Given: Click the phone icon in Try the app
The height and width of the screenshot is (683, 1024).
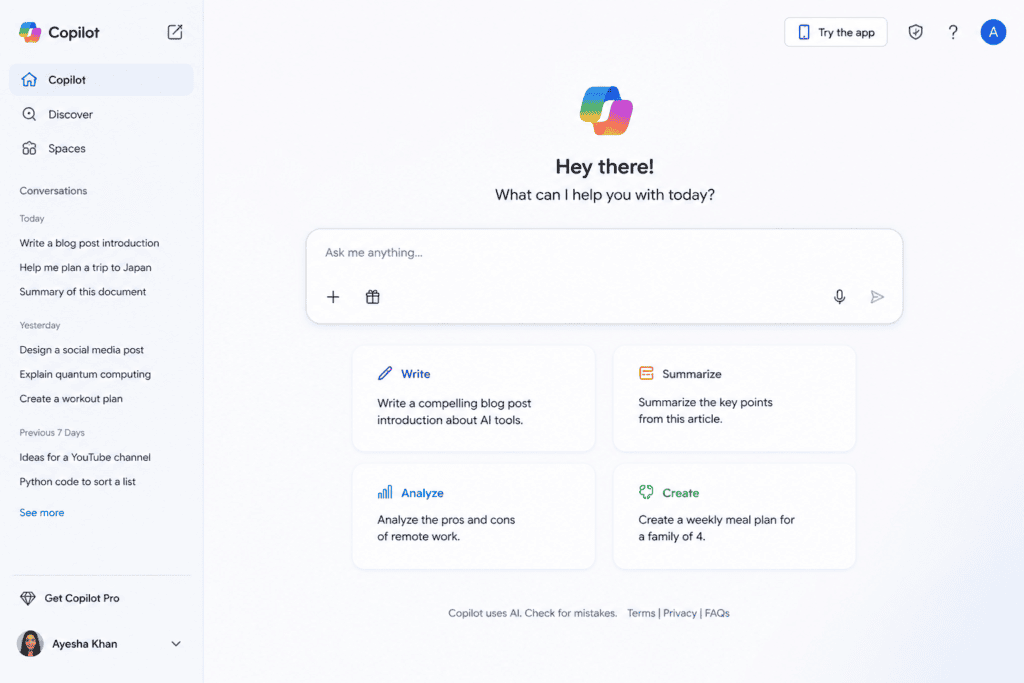Looking at the screenshot, I should coord(804,32).
